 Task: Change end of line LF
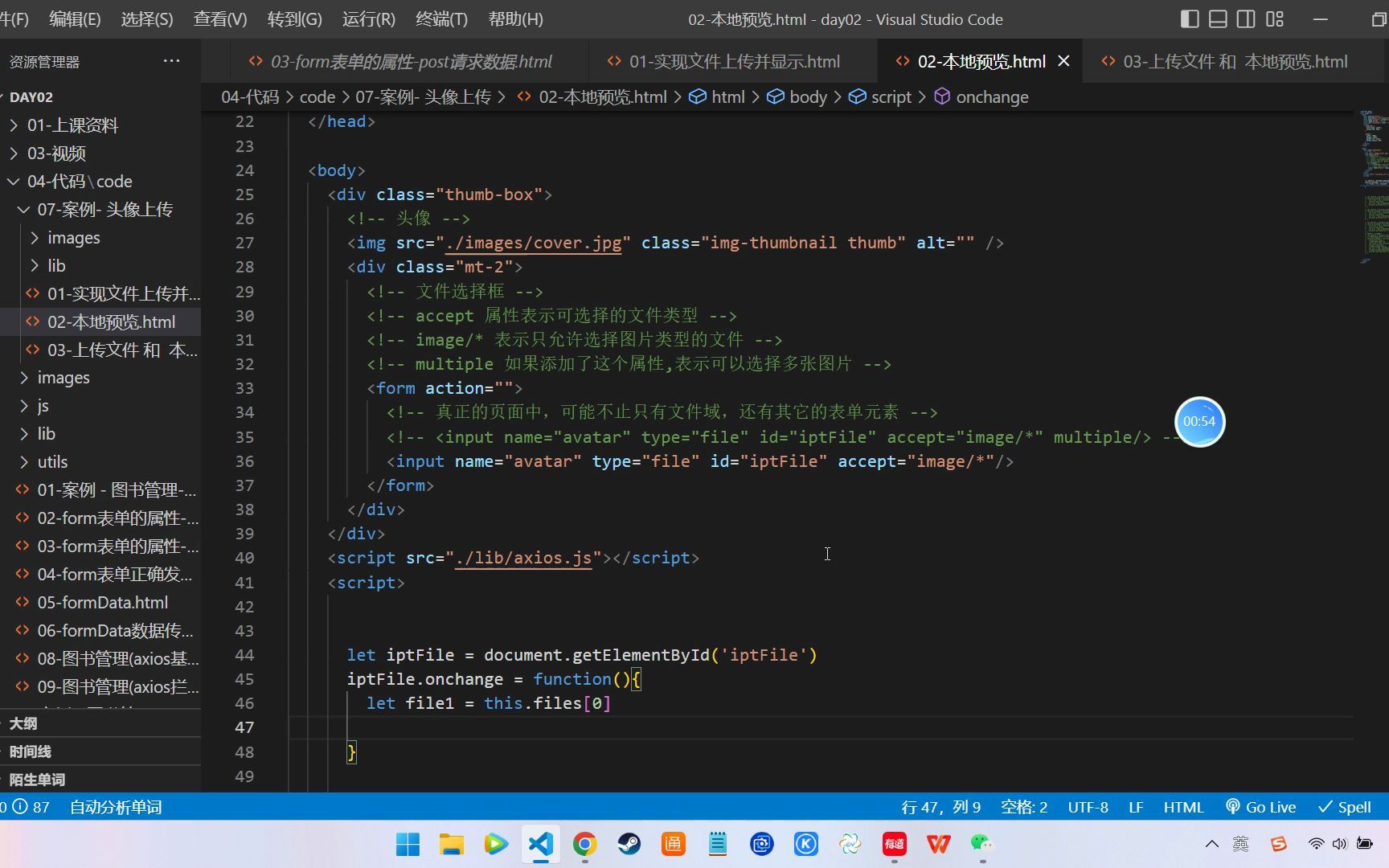[x=1136, y=807]
